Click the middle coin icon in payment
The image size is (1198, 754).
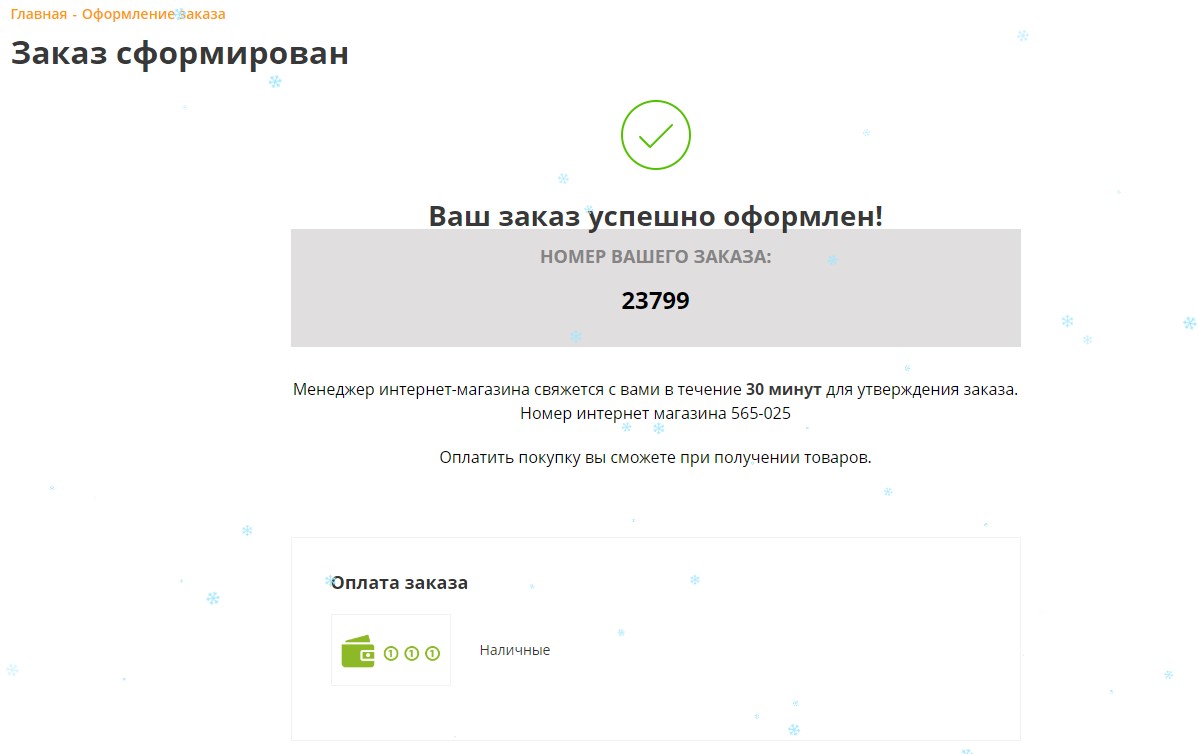[411, 653]
